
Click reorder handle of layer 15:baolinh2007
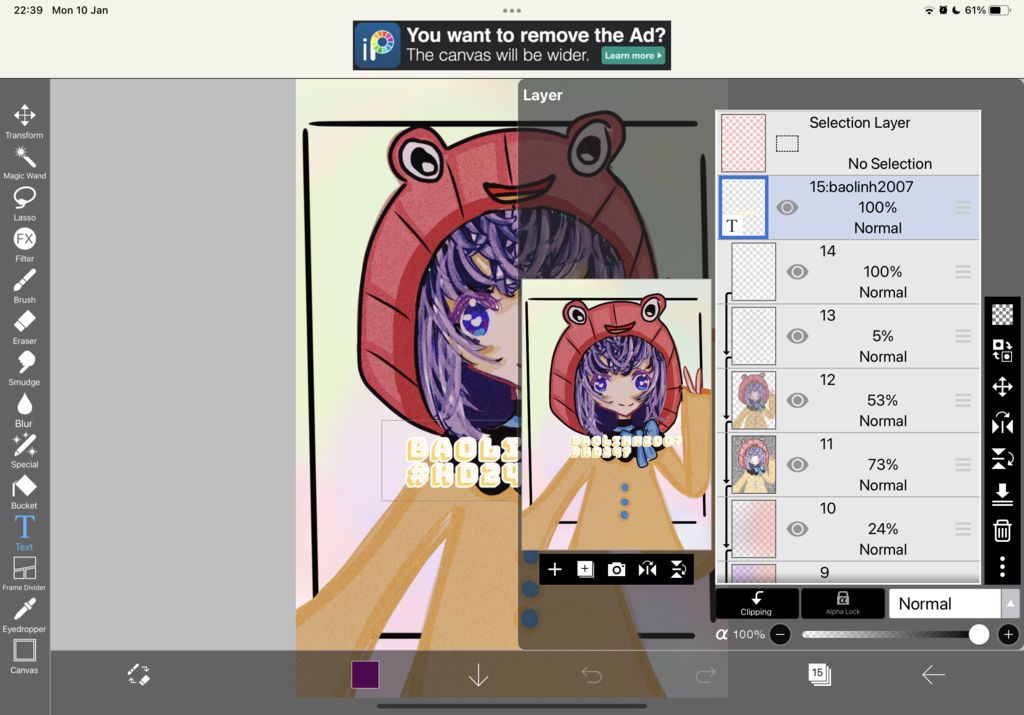click(x=963, y=208)
